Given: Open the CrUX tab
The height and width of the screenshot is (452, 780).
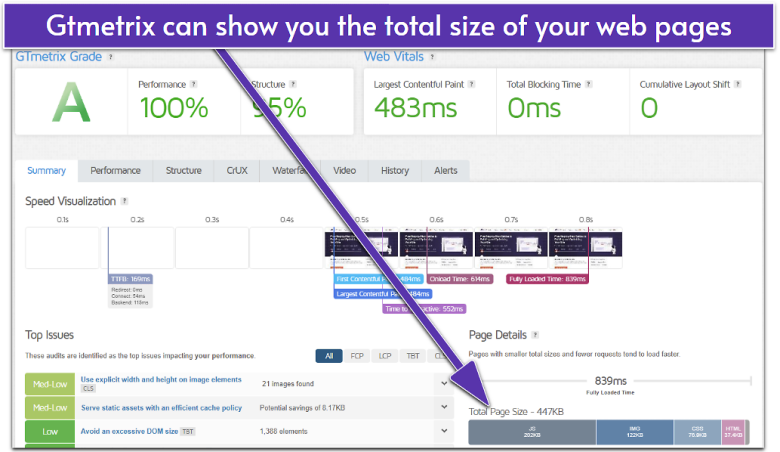Looking at the screenshot, I should [x=237, y=171].
